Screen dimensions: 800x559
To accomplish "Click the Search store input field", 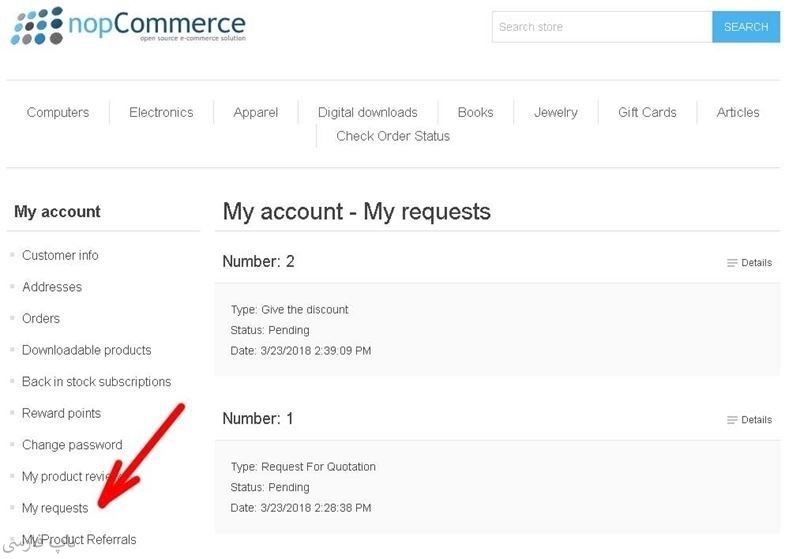I will pyautogui.click(x=601, y=27).
